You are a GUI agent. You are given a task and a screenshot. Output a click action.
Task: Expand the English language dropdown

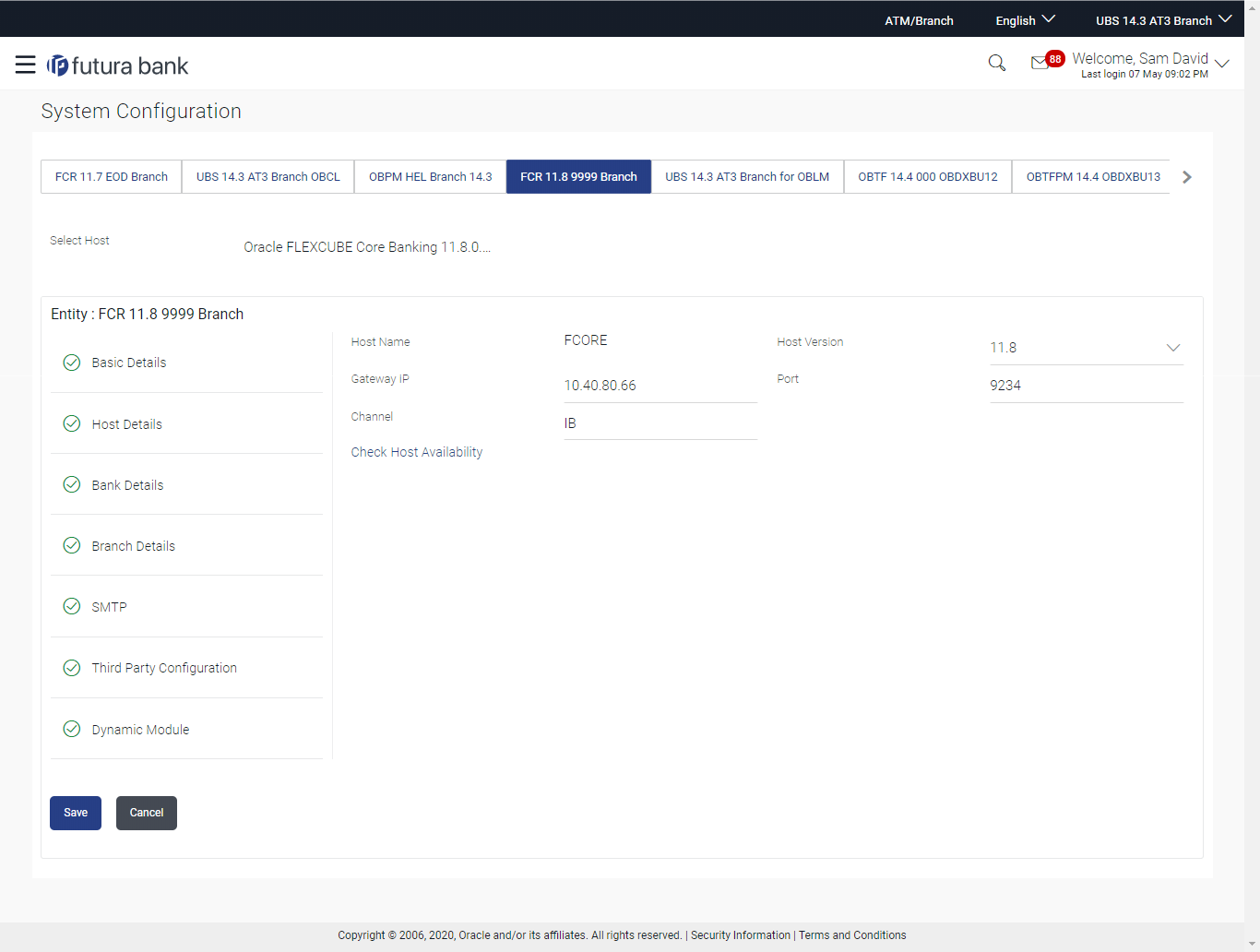(1025, 20)
